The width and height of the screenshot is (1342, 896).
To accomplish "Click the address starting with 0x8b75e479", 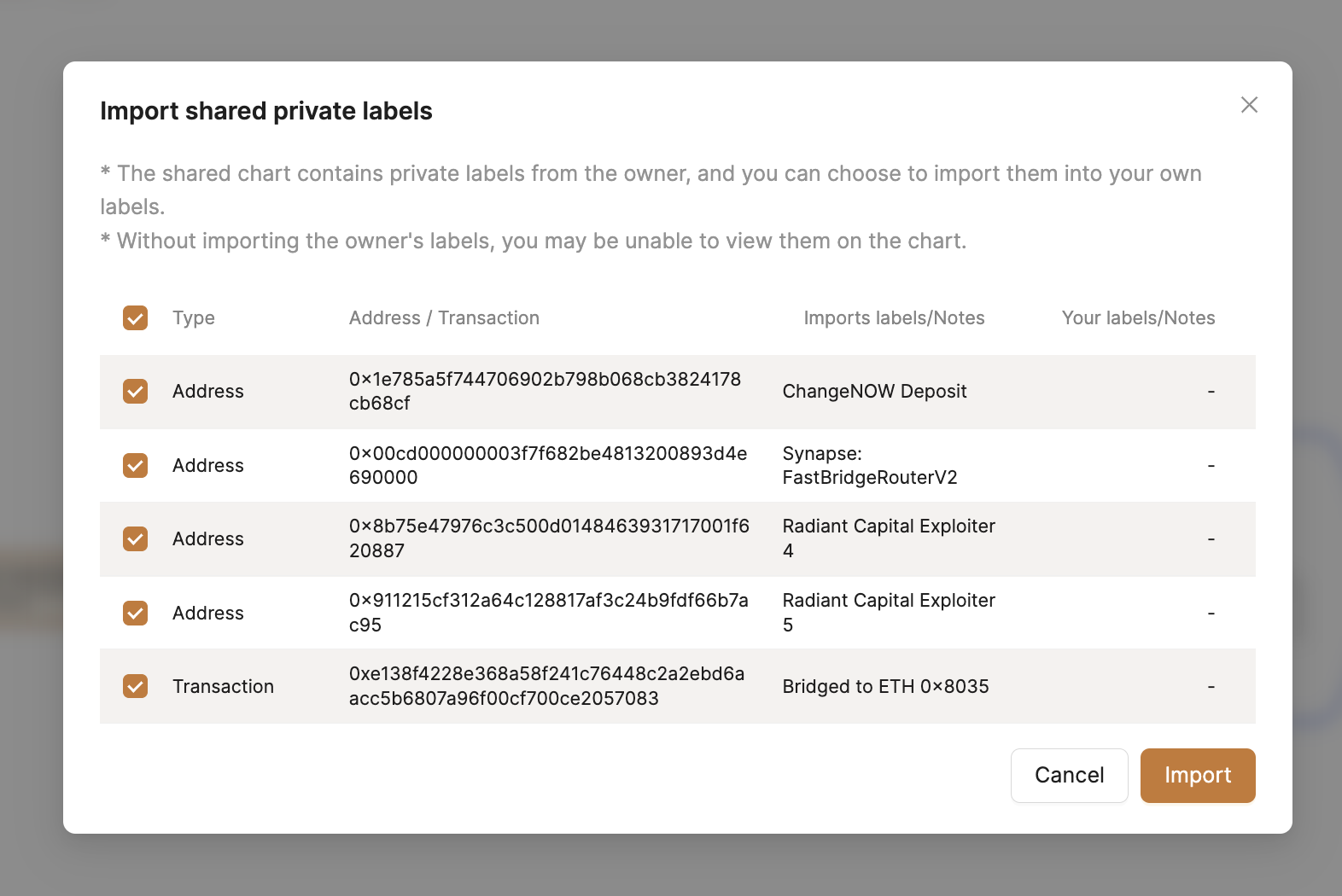I will pos(549,538).
